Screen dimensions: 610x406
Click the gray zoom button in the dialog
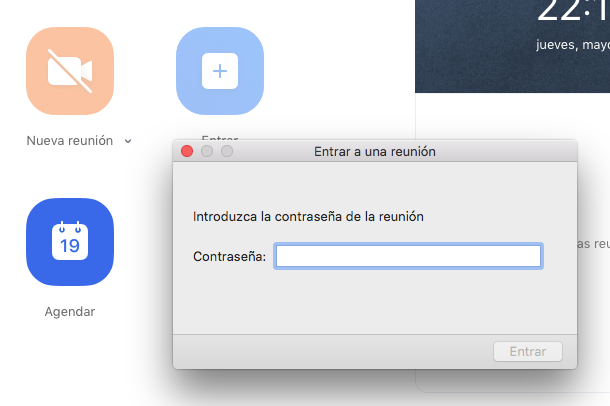coord(226,152)
